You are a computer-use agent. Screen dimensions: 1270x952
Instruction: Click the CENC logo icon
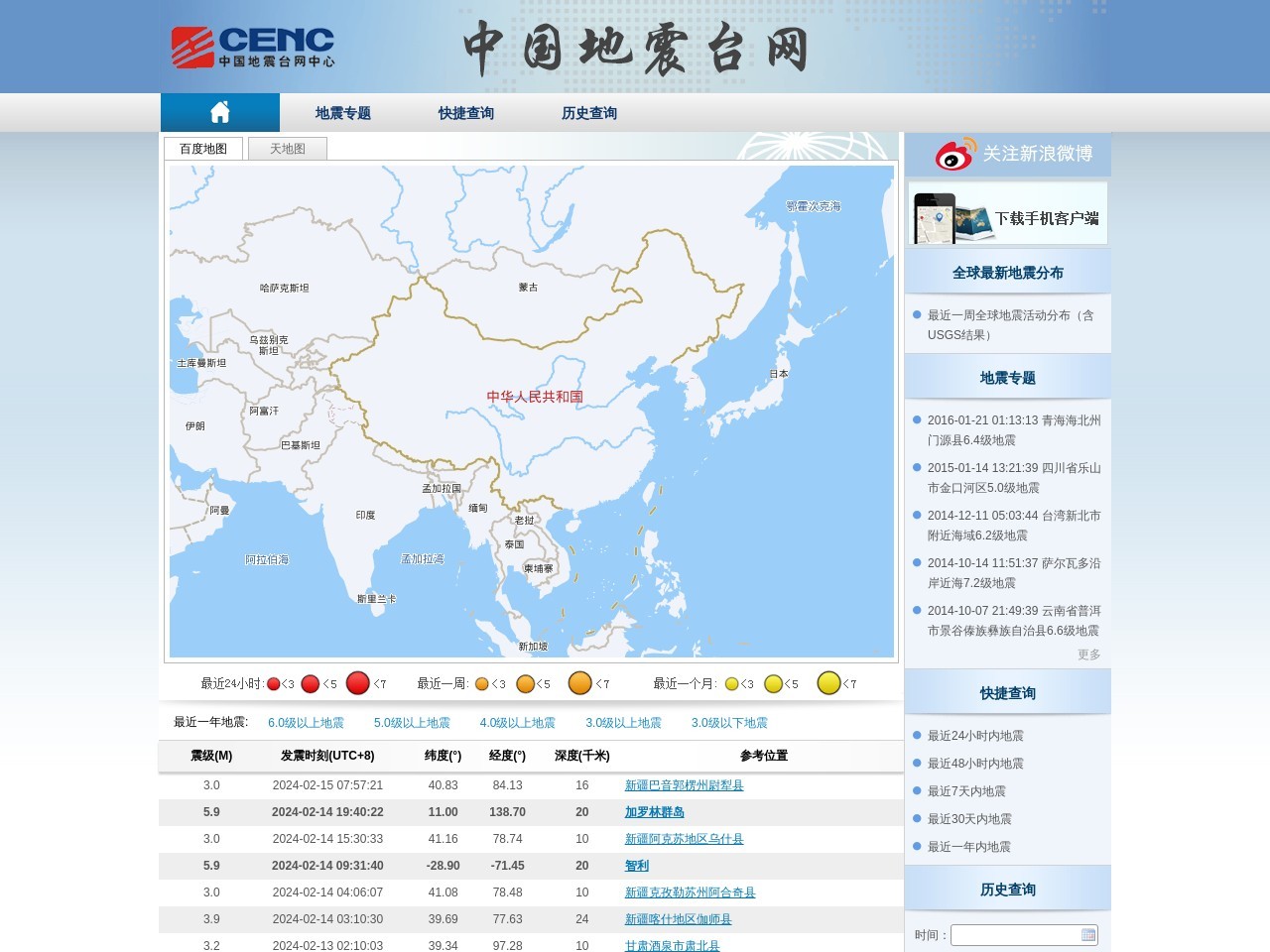pos(193,46)
